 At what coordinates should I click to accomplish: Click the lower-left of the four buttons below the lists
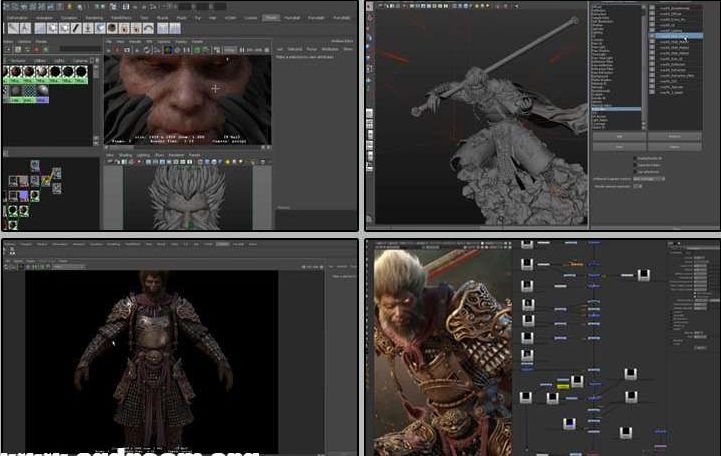coord(619,147)
